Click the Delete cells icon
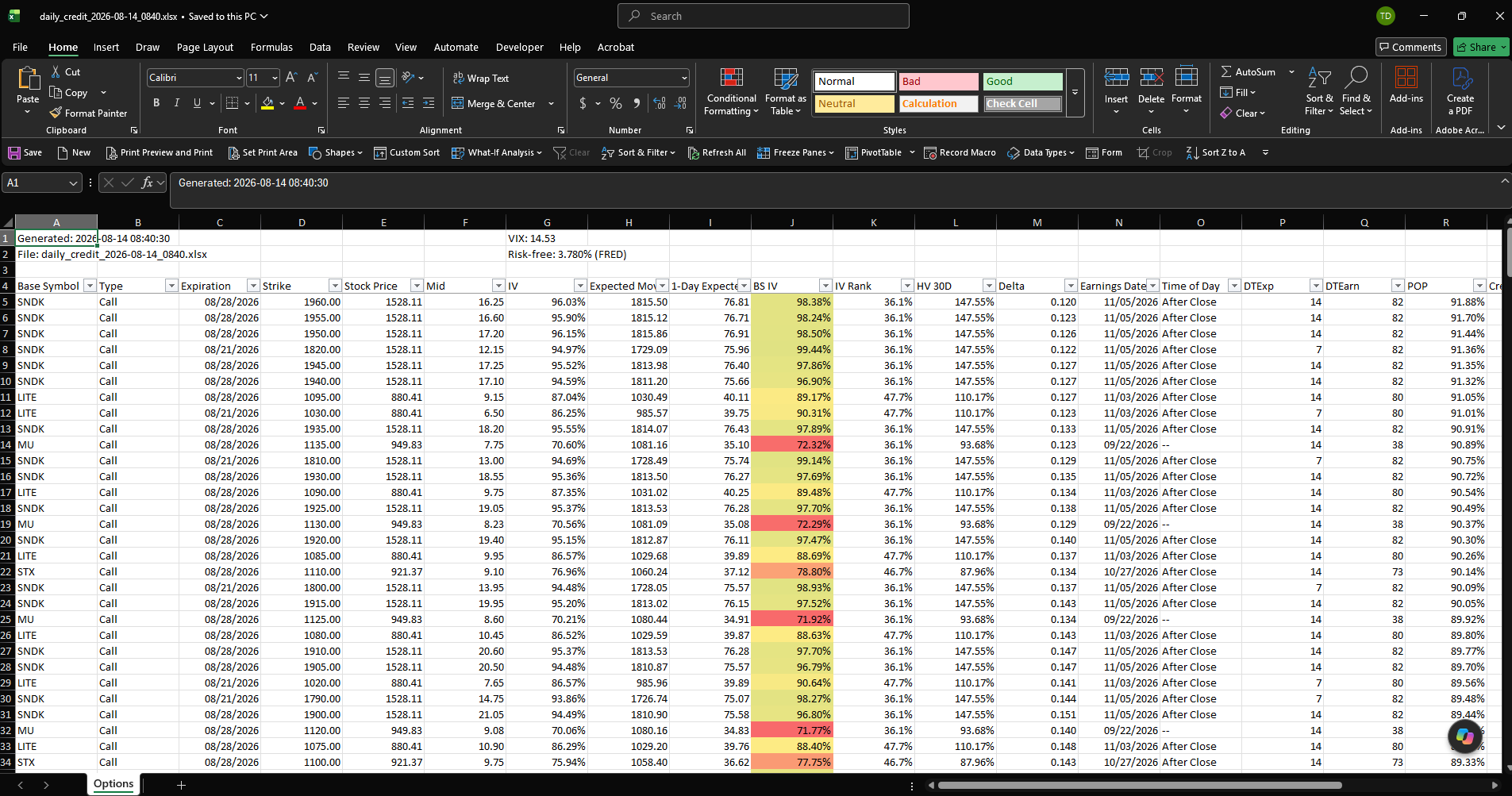The height and width of the screenshot is (796, 1512). point(1151,78)
